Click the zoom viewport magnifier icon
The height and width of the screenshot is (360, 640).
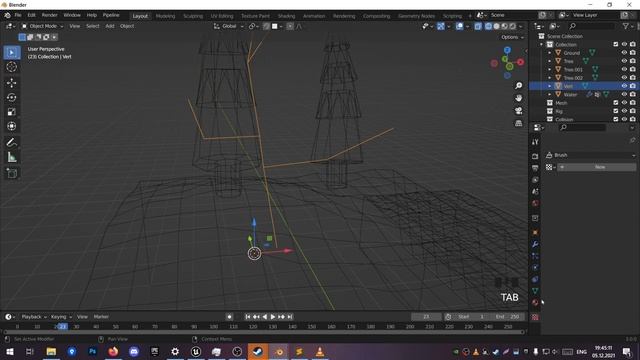[518, 85]
